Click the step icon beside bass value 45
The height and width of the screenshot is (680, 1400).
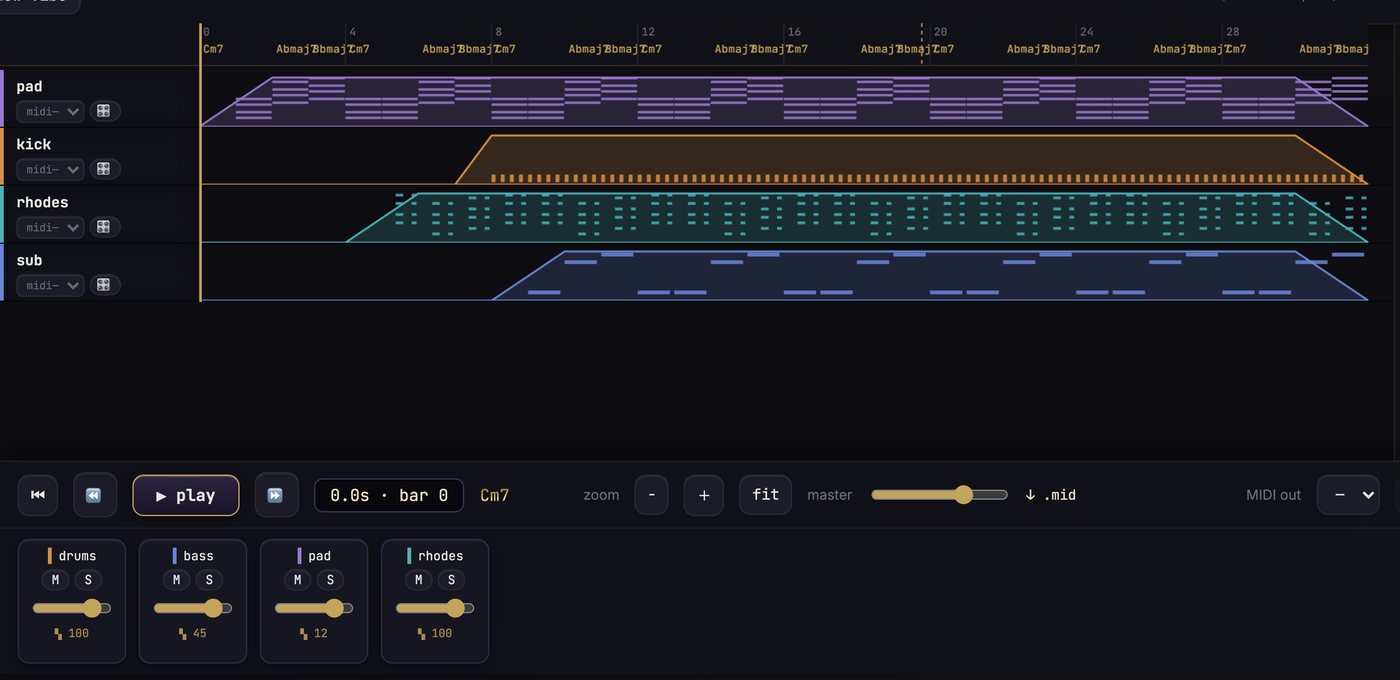182,633
